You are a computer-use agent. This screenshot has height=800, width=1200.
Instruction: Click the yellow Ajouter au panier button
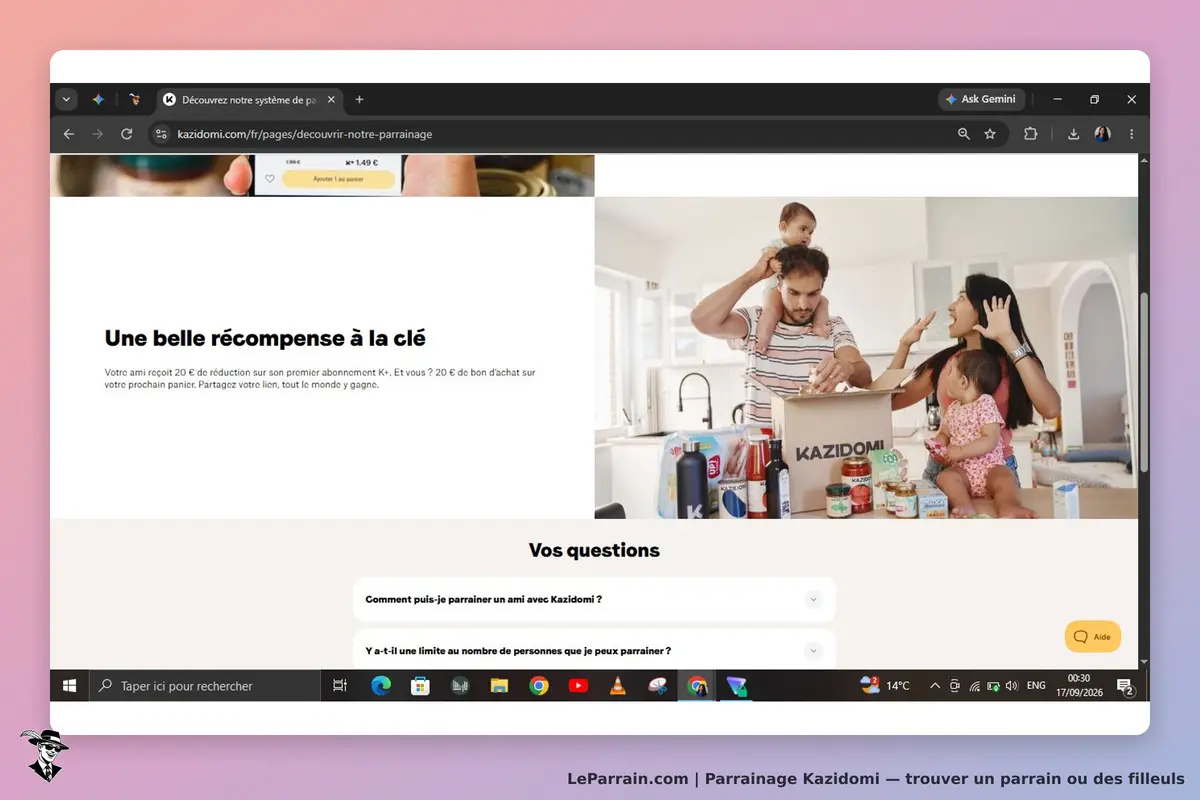(x=338, y=179)
